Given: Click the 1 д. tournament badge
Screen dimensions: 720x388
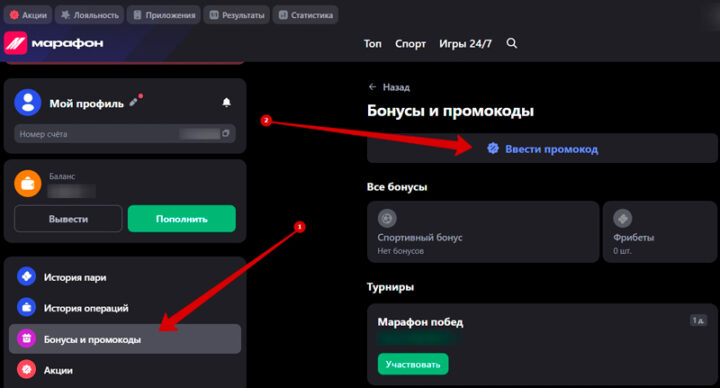Looking at the screenshot, I should click(698, 320).
